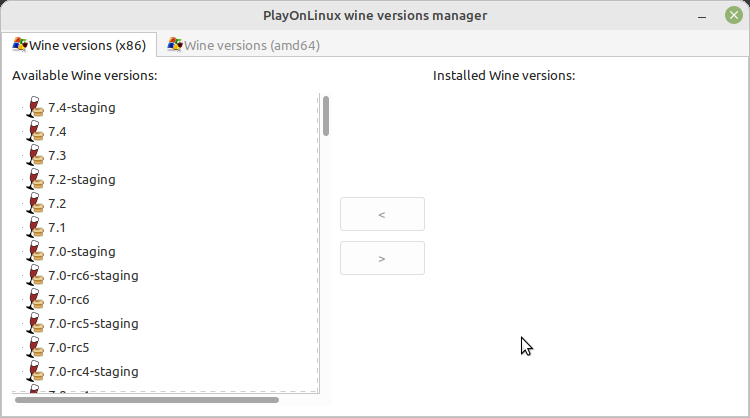
Task: Select the 7.3 version entry
Action: [x=57, y=155]
